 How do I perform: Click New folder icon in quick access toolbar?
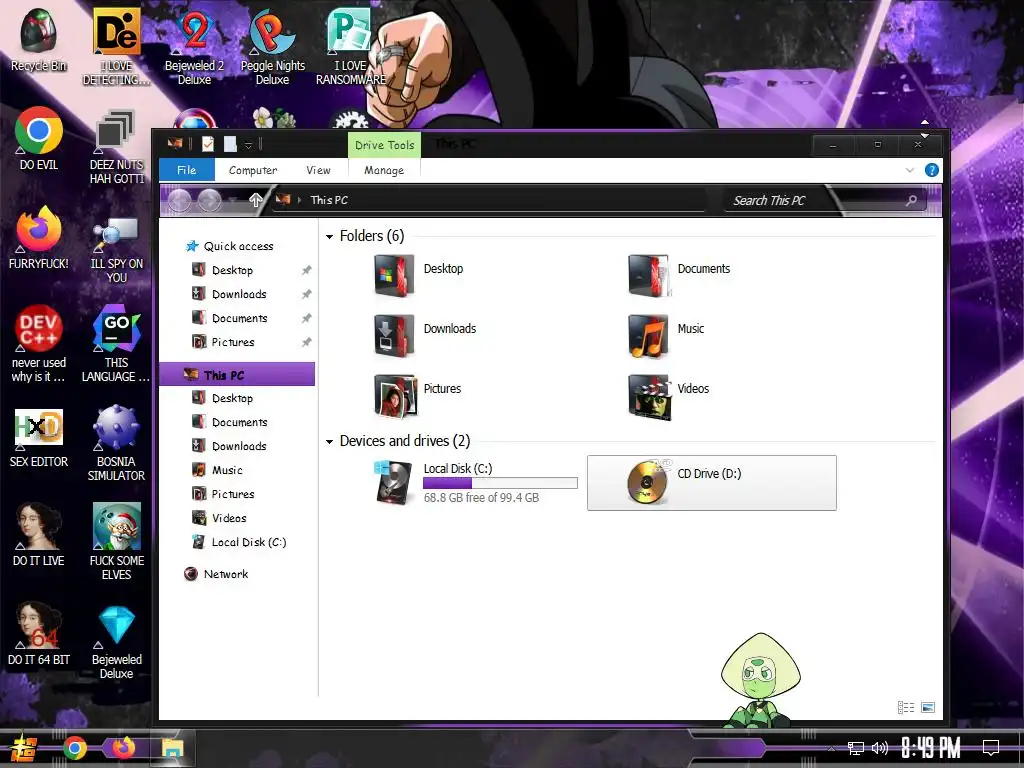(x=230, y=144)
